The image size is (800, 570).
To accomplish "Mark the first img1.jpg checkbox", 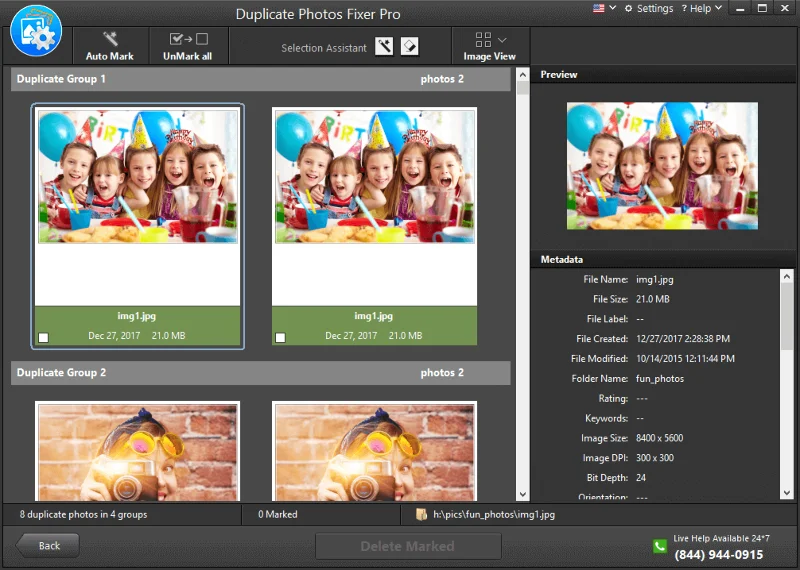I will click(x=44, y=338).
